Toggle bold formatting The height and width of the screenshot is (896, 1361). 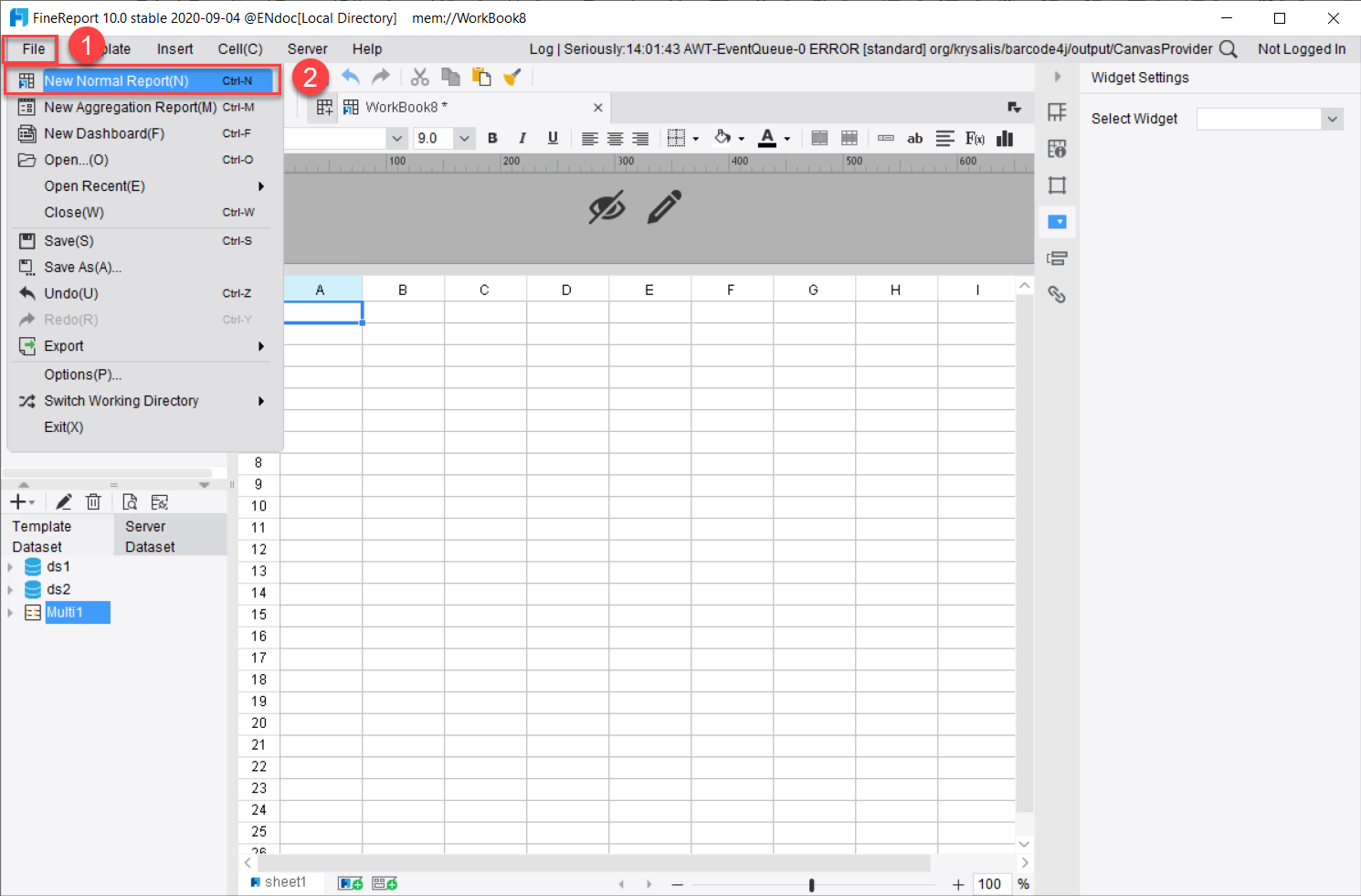(x=492, y=138)
